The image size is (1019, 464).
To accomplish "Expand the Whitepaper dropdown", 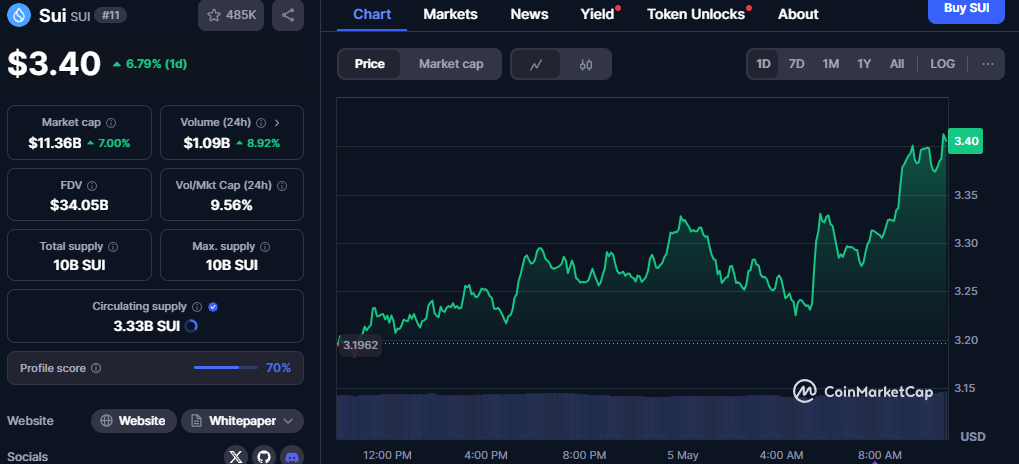I will (242, 420).
